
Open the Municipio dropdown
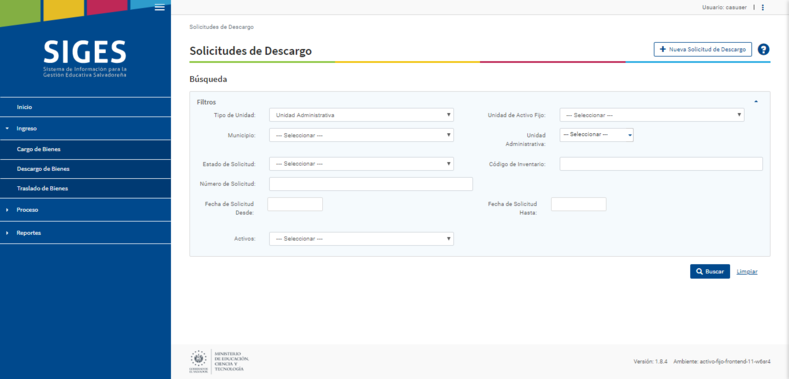point(361,135)
